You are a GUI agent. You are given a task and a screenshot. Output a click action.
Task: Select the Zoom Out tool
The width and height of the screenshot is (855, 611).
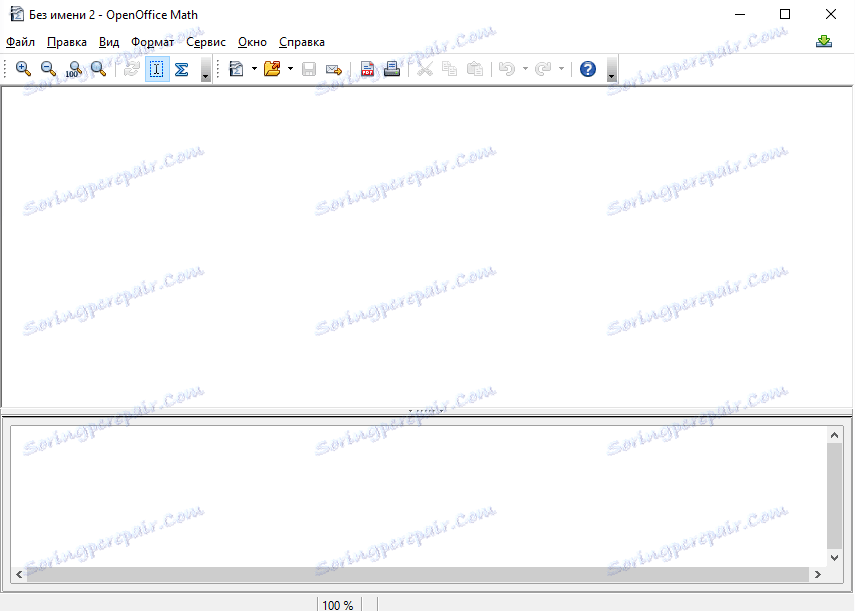point(47,69)
